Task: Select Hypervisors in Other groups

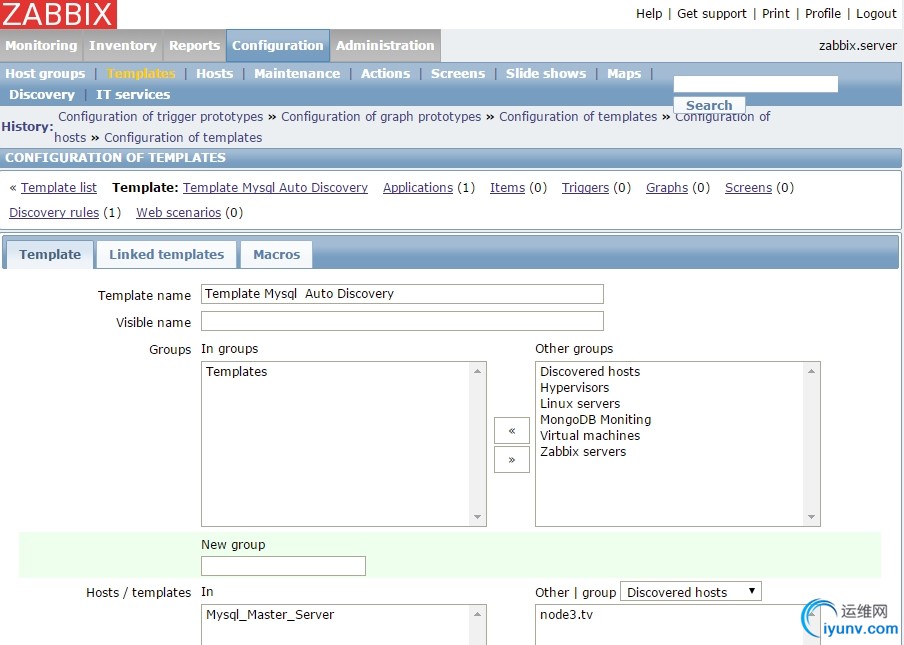Action: pyautogui.click(x=574, y=388)
